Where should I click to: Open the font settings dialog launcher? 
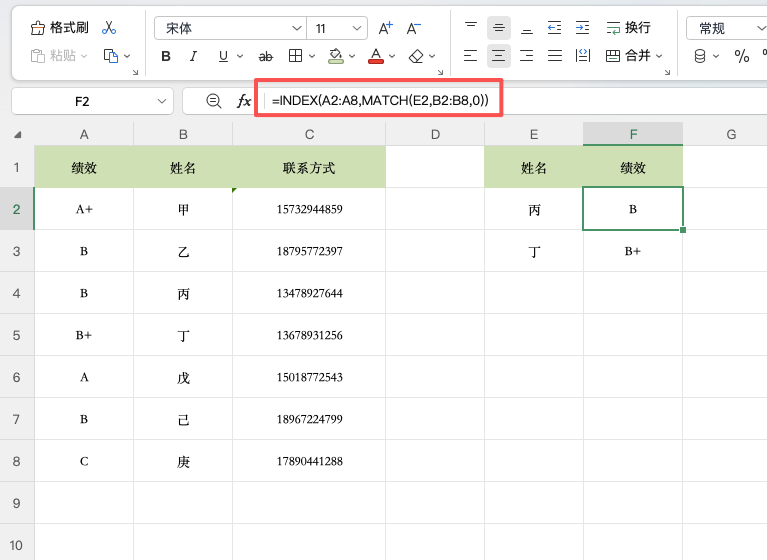440,72
